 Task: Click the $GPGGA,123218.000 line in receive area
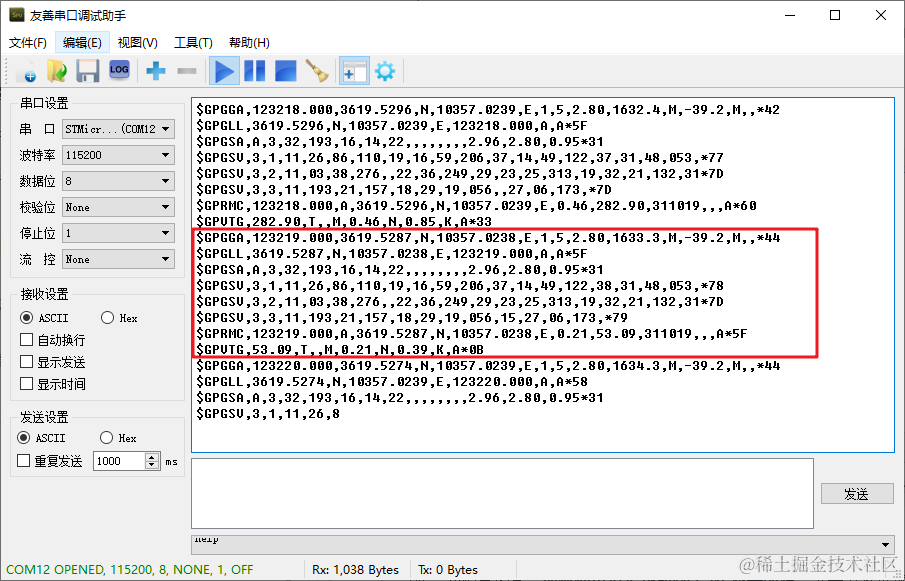click(488, 110)
